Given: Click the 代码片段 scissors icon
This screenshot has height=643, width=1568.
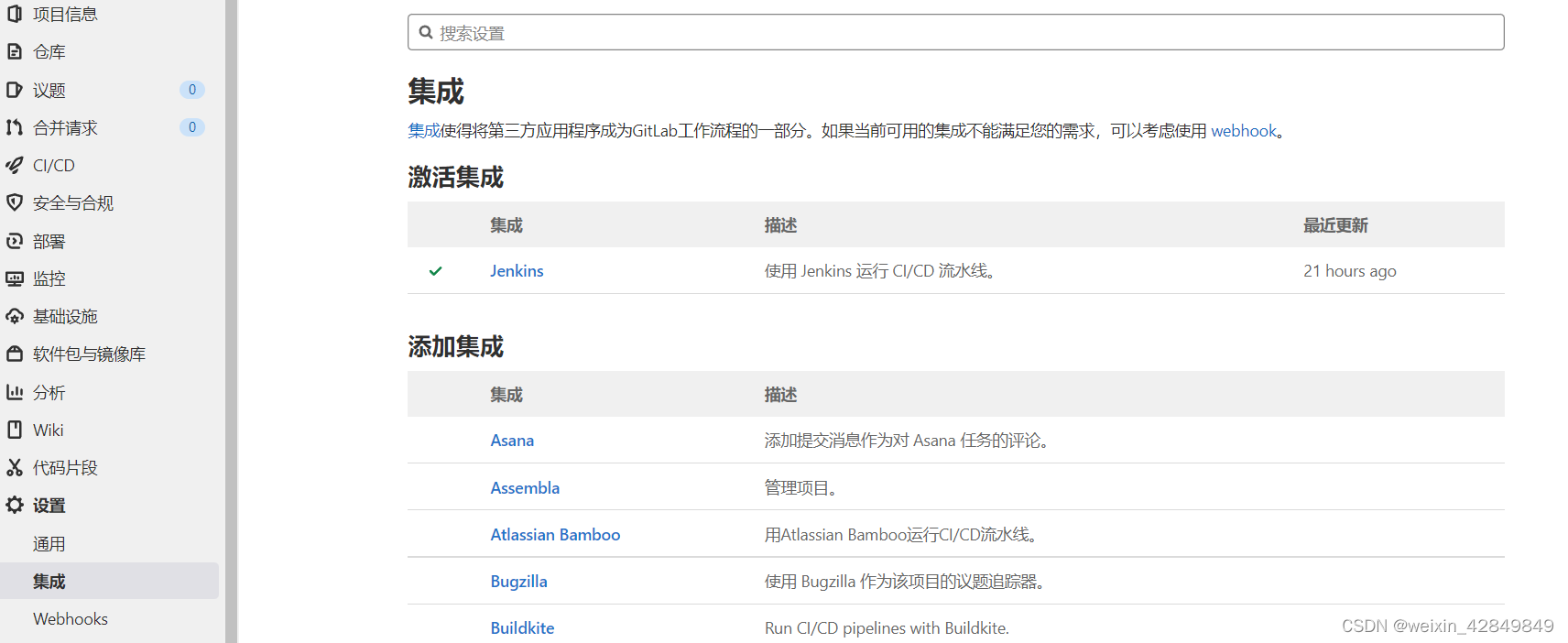Looking at the screenshot, I should coord(15,467).
